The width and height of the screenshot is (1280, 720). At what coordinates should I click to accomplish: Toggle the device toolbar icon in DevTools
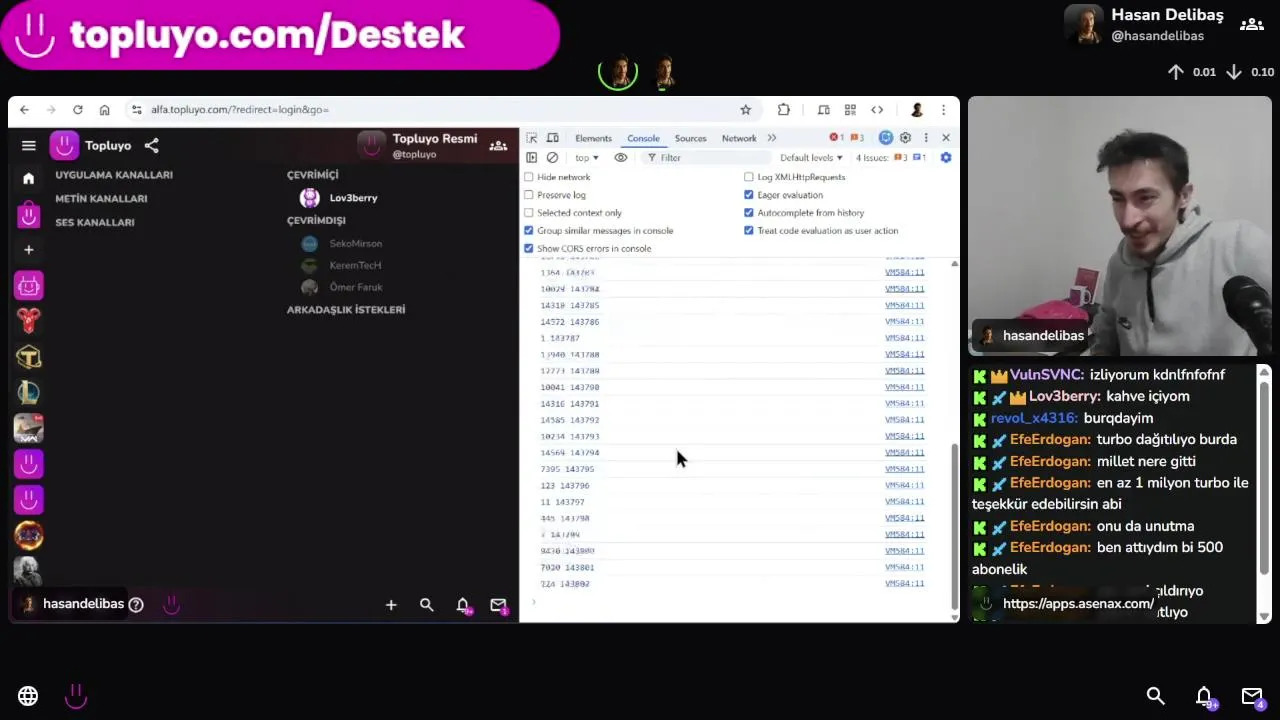551,138
